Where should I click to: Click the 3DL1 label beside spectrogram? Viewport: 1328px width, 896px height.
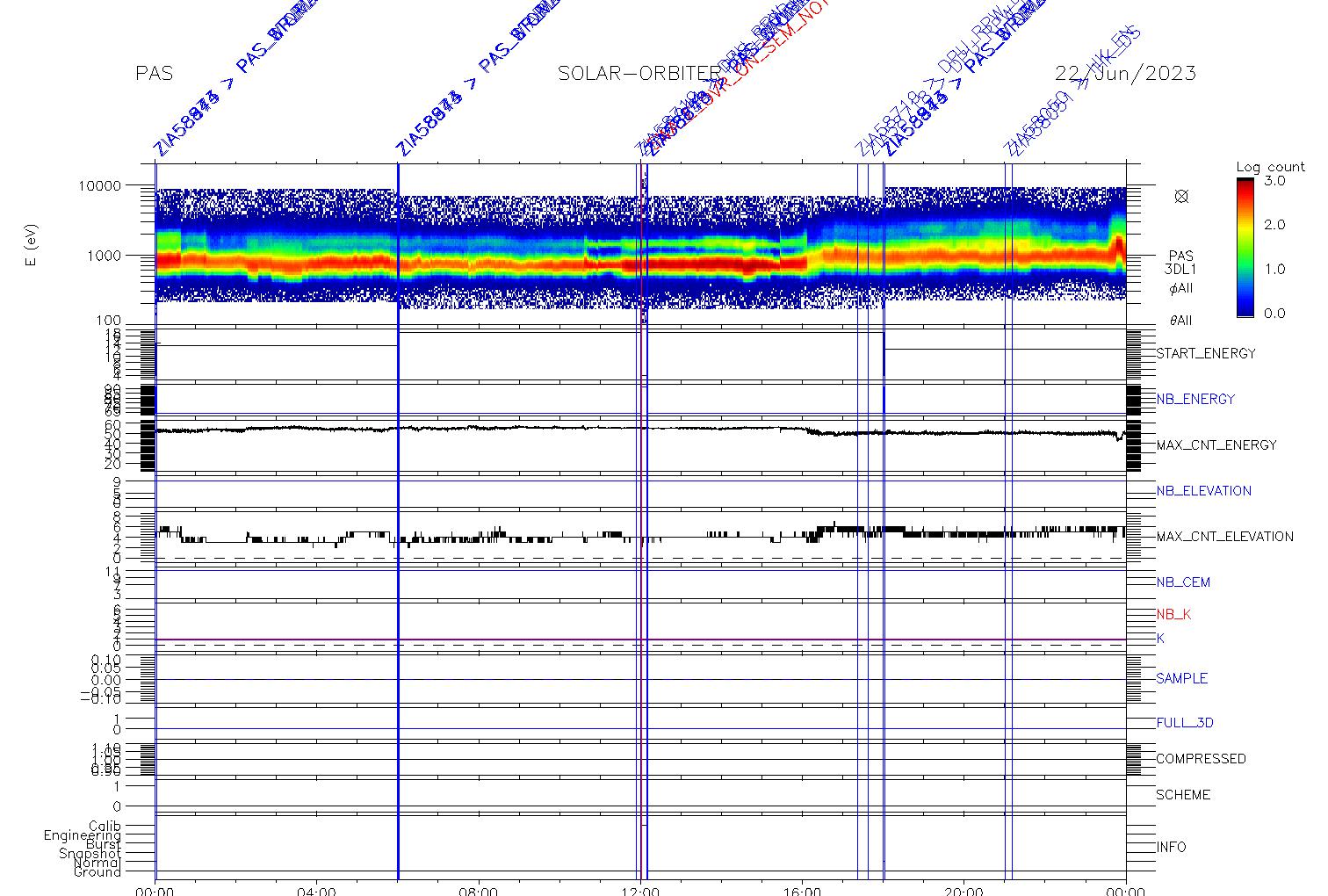point(1181,271)
